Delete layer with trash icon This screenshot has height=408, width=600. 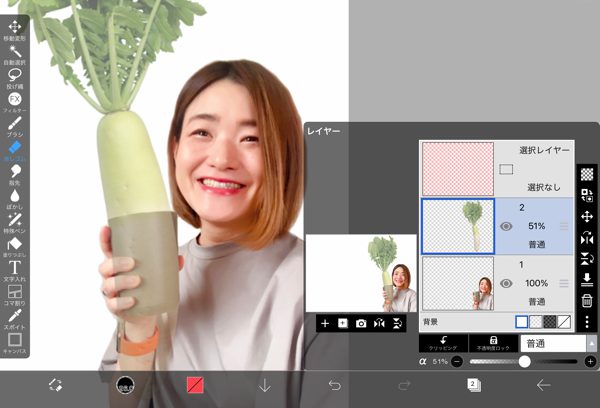(x=587, y=300)
